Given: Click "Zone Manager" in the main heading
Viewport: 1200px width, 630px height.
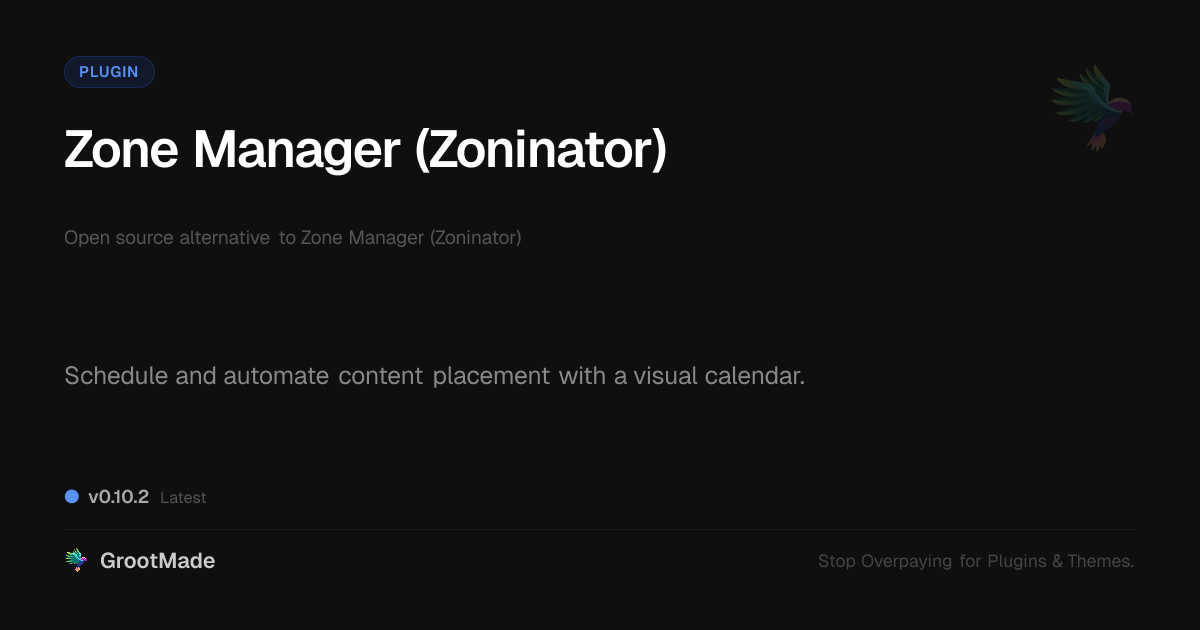Looking at the screenshot, I should point(231,149).
